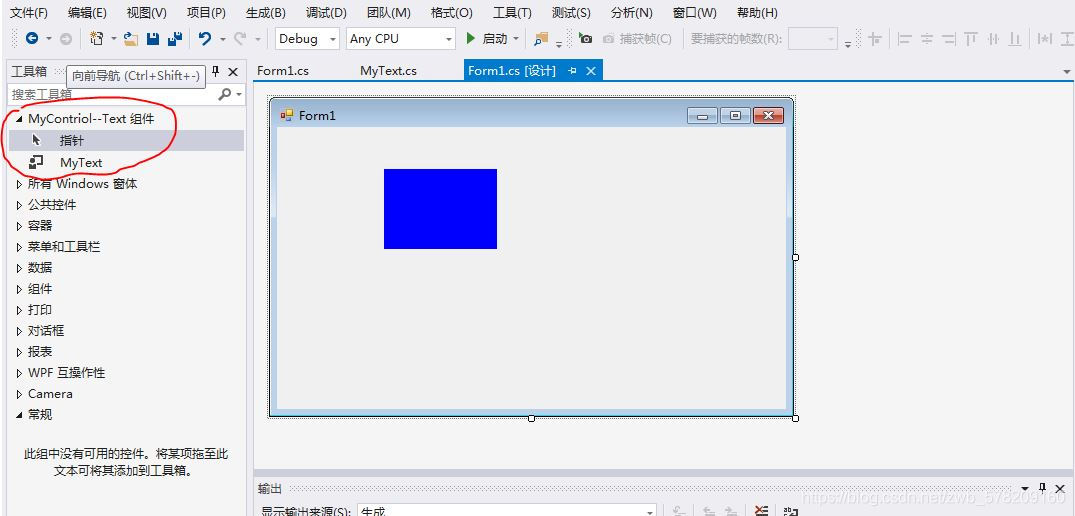Screen dimensions: 1075x516
Task: Click the Redo arrow icon
Action: 239,39
